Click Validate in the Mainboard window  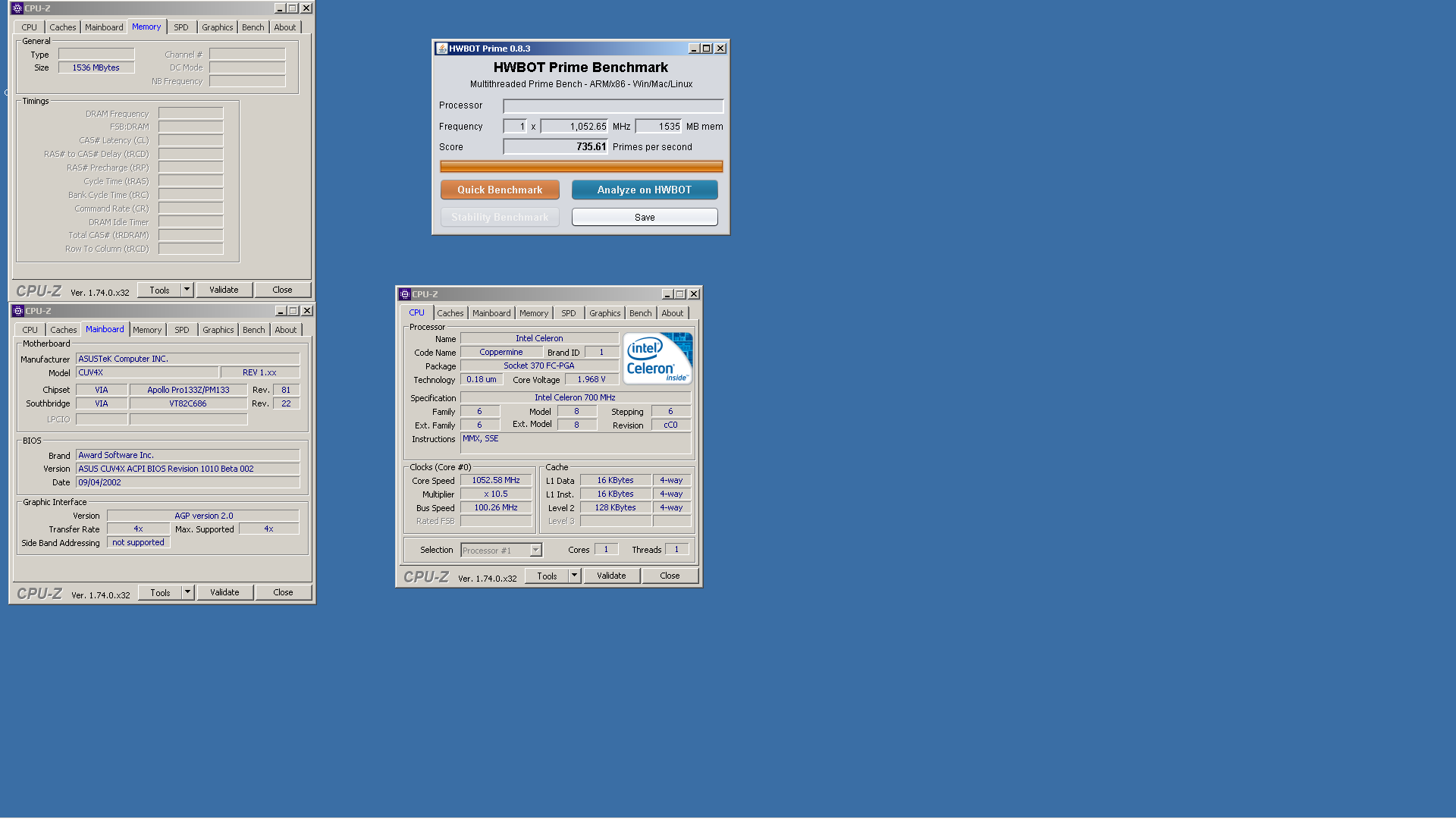(224, 592)
